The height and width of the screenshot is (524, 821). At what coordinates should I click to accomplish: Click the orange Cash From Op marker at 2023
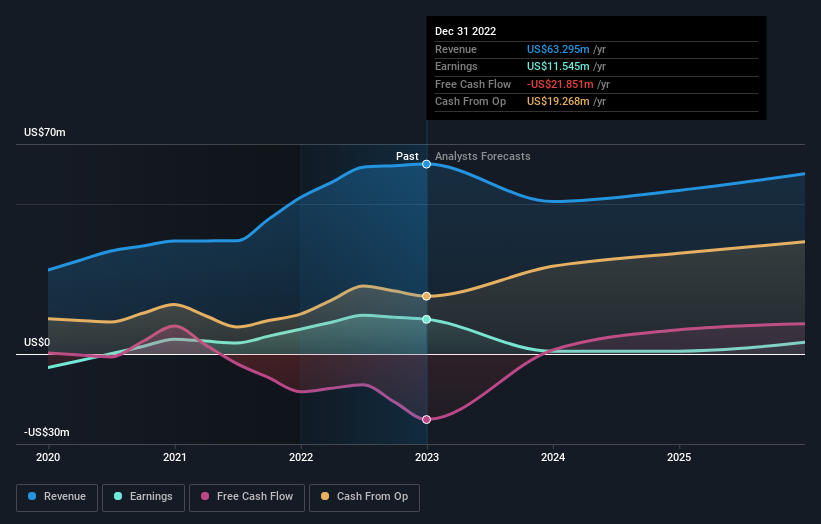427,296
